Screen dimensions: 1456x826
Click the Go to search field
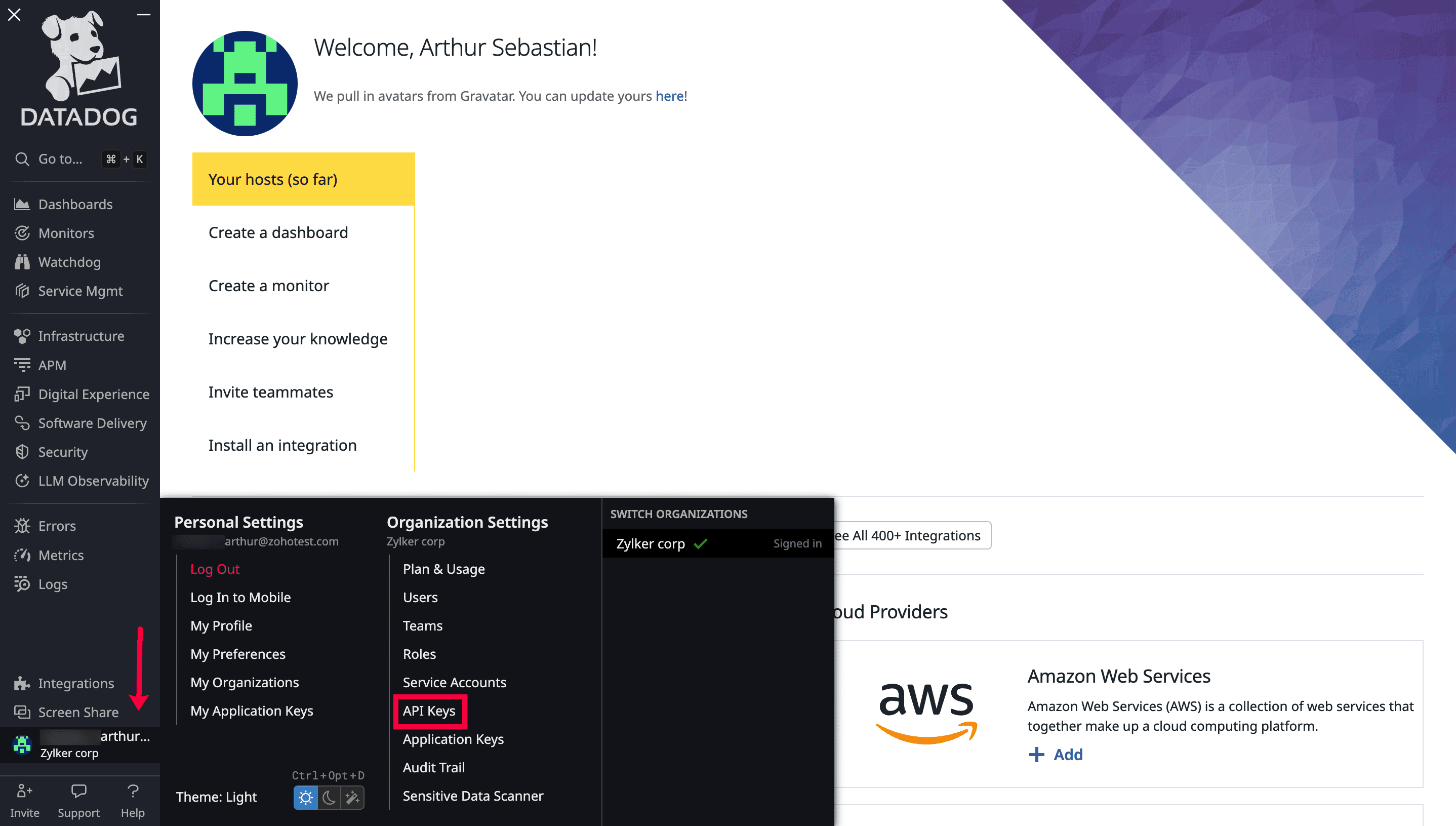[x=60, y=160]
